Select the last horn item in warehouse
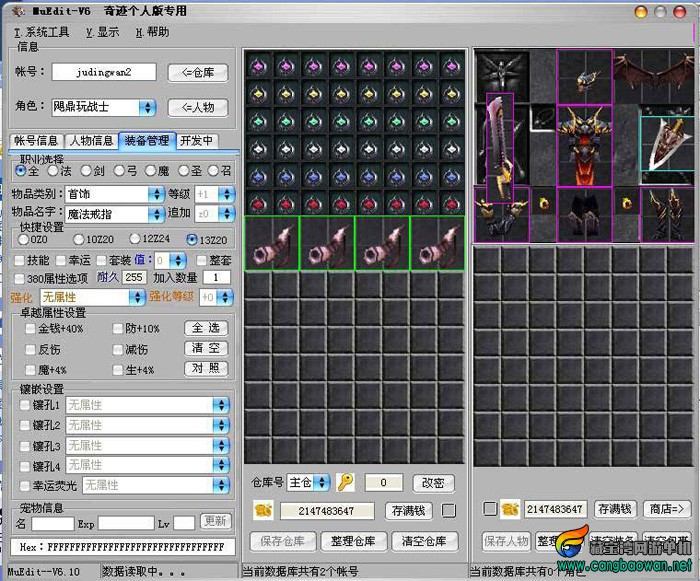The width and height of the screenshot is (700, 581). click(x=437, y=243)
